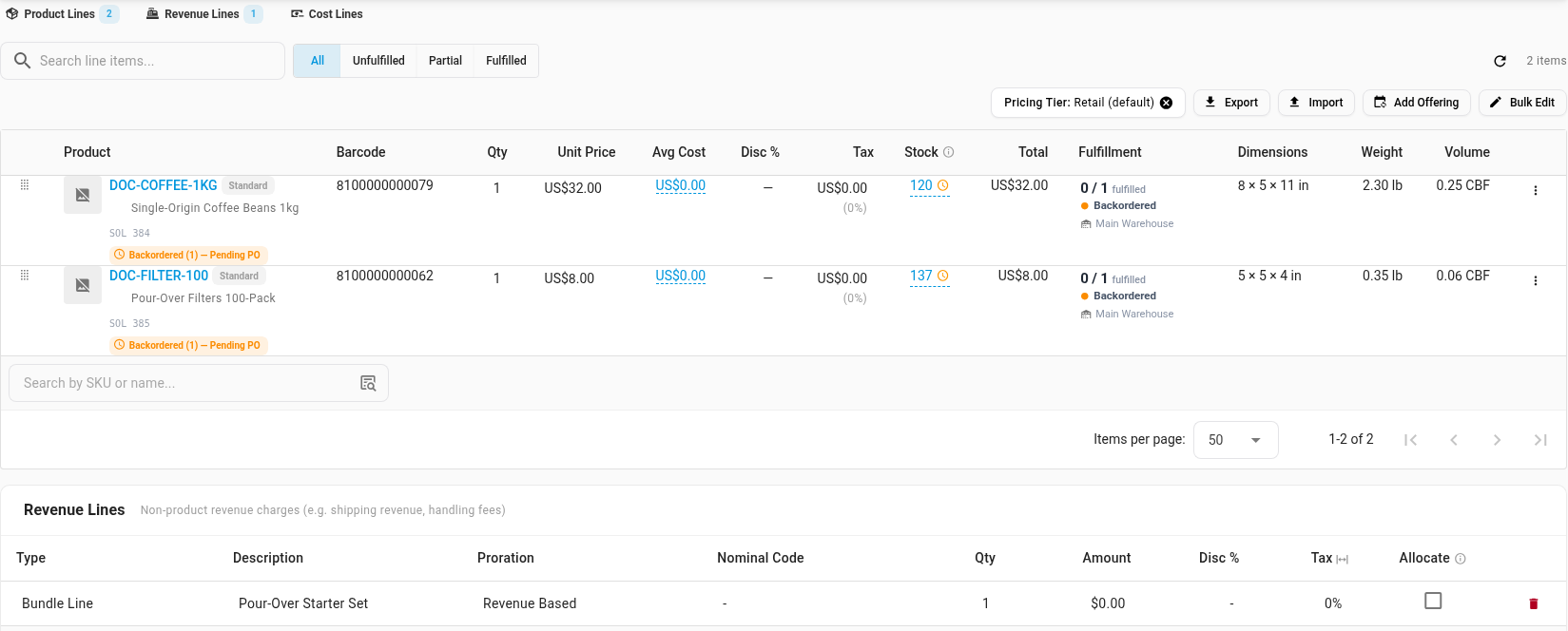The height and width of the screenshot is (631, 1568).
Task: Click drag handle of DOC-FILTER-100 row
Action: pyautogui.click(x=25, y=275)
